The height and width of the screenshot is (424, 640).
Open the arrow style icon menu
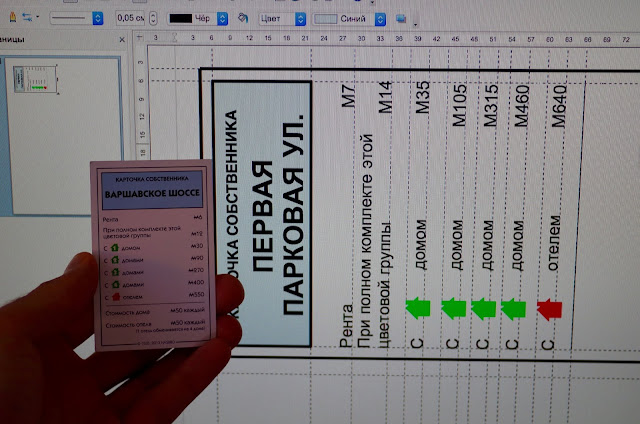[x=29, y=17]
